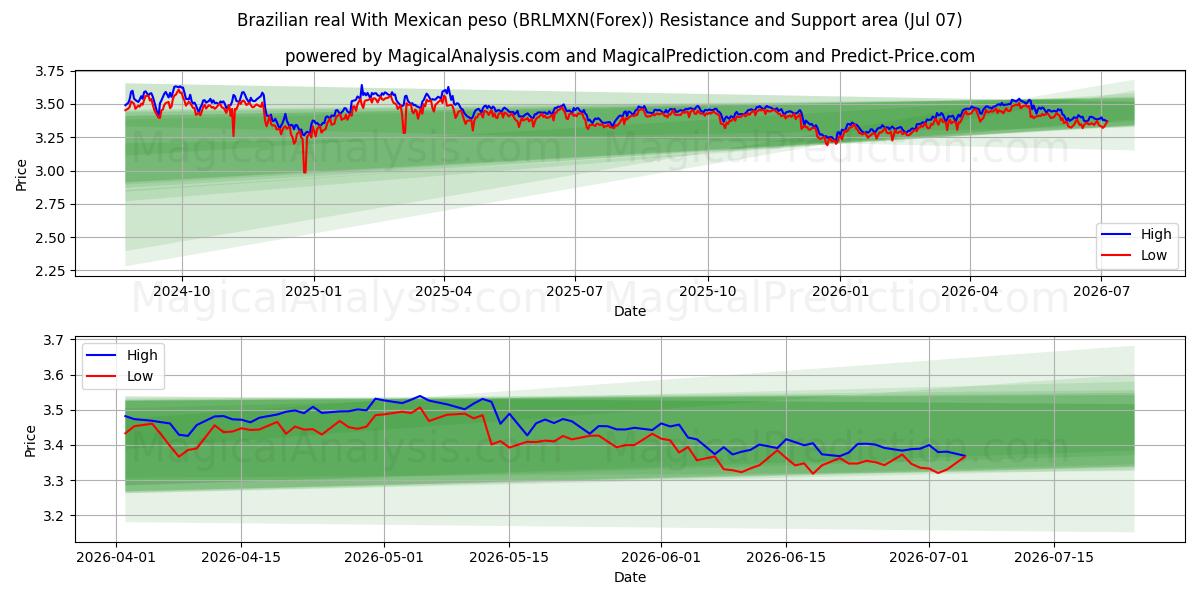Click the '2025-04' date tick label

(444, 291)
